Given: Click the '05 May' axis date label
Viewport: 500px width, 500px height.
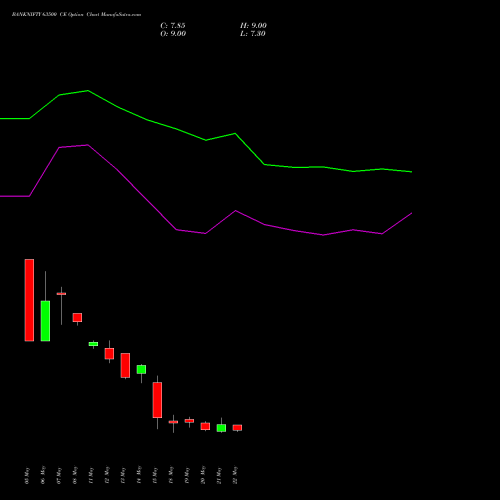Looking at the screenshot, I should coord(27,475).
